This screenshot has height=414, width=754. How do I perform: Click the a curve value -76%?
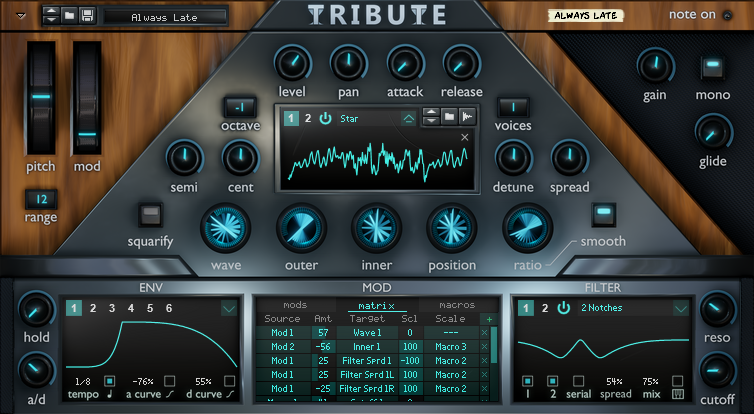pyautogui.click(x=143, y=382)
